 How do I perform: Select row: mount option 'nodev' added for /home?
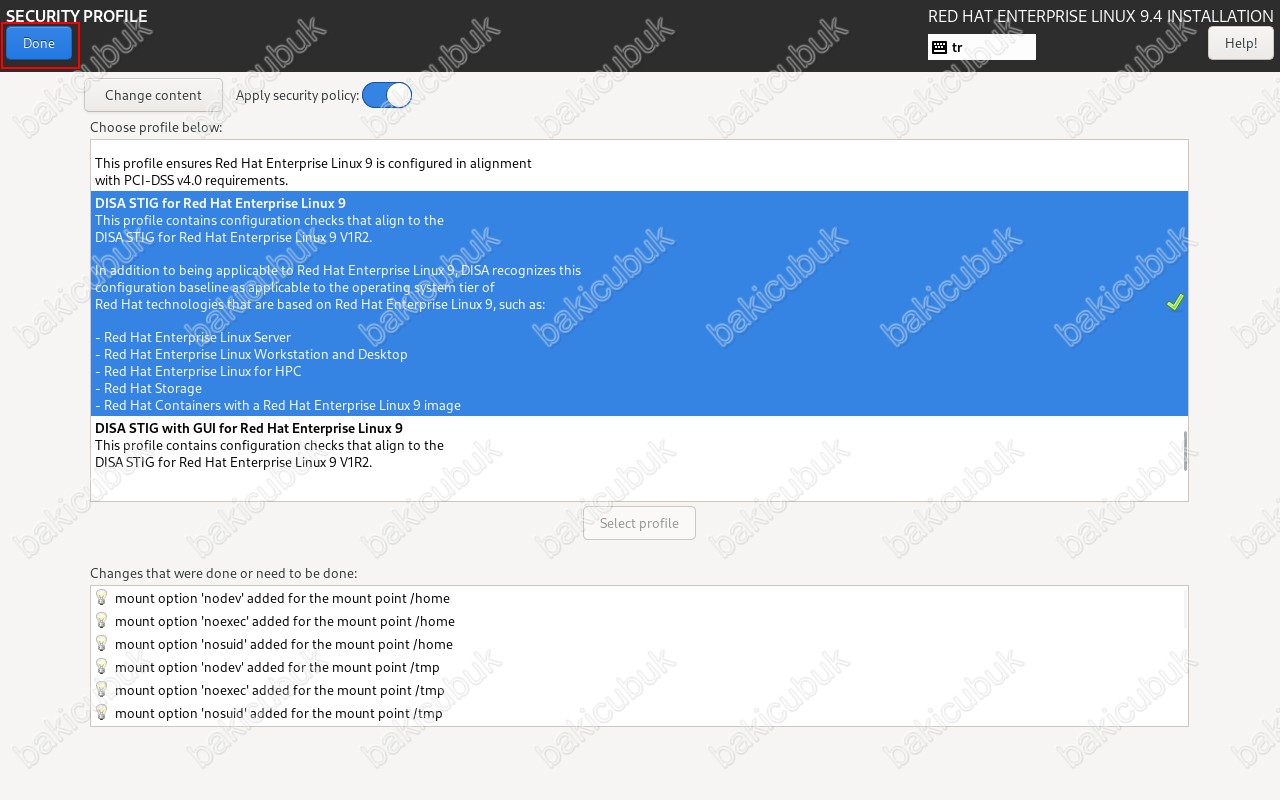637,598
